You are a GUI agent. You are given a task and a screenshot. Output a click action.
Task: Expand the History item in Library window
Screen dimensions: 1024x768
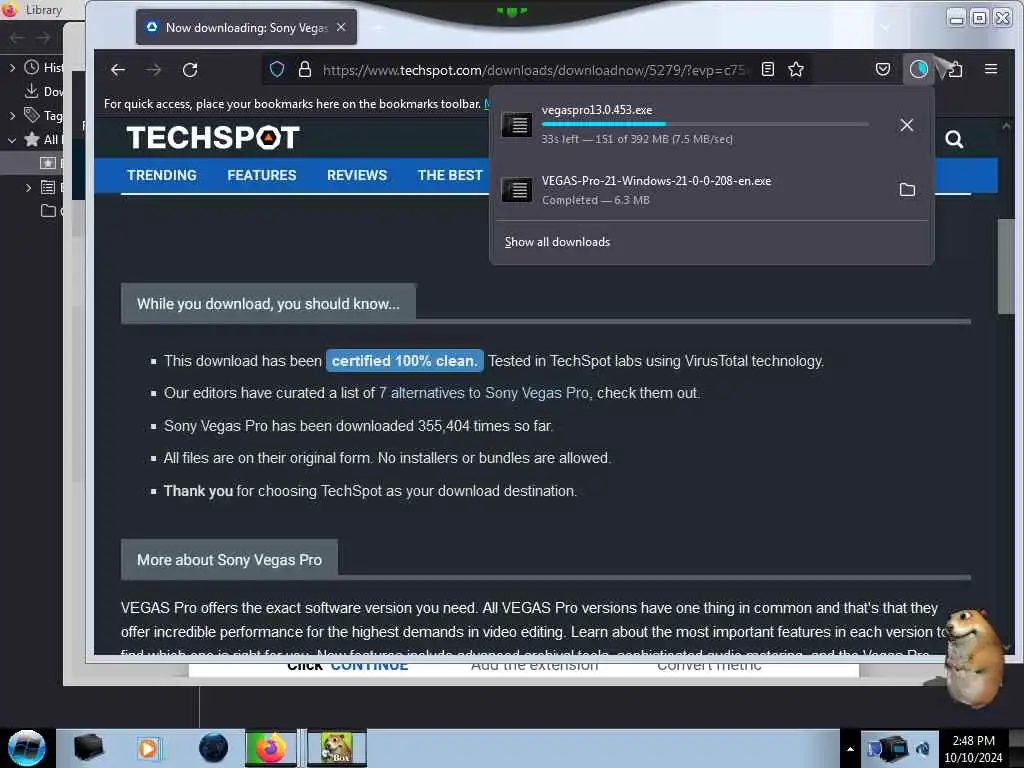pyautogui.click(x=12, y=67)
